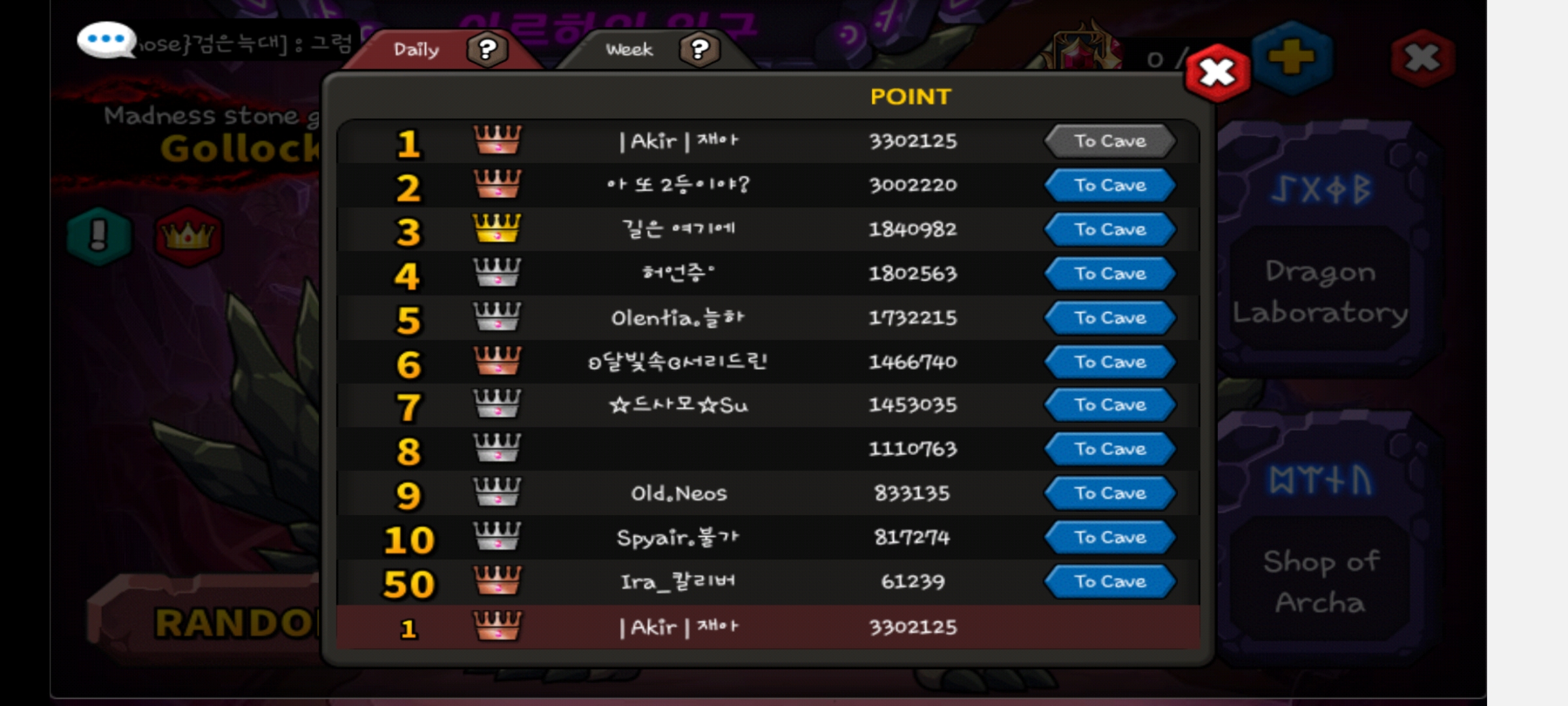1568x706 pixels.
Task: Tap the crown icon of rank 1
Action: click(x=497, y=140)
